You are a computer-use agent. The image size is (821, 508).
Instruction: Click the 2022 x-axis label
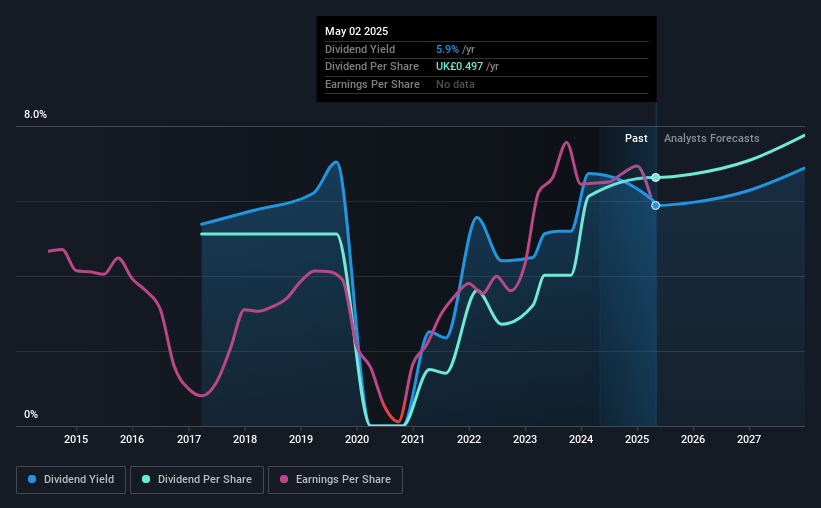click(x=469, y=439)
